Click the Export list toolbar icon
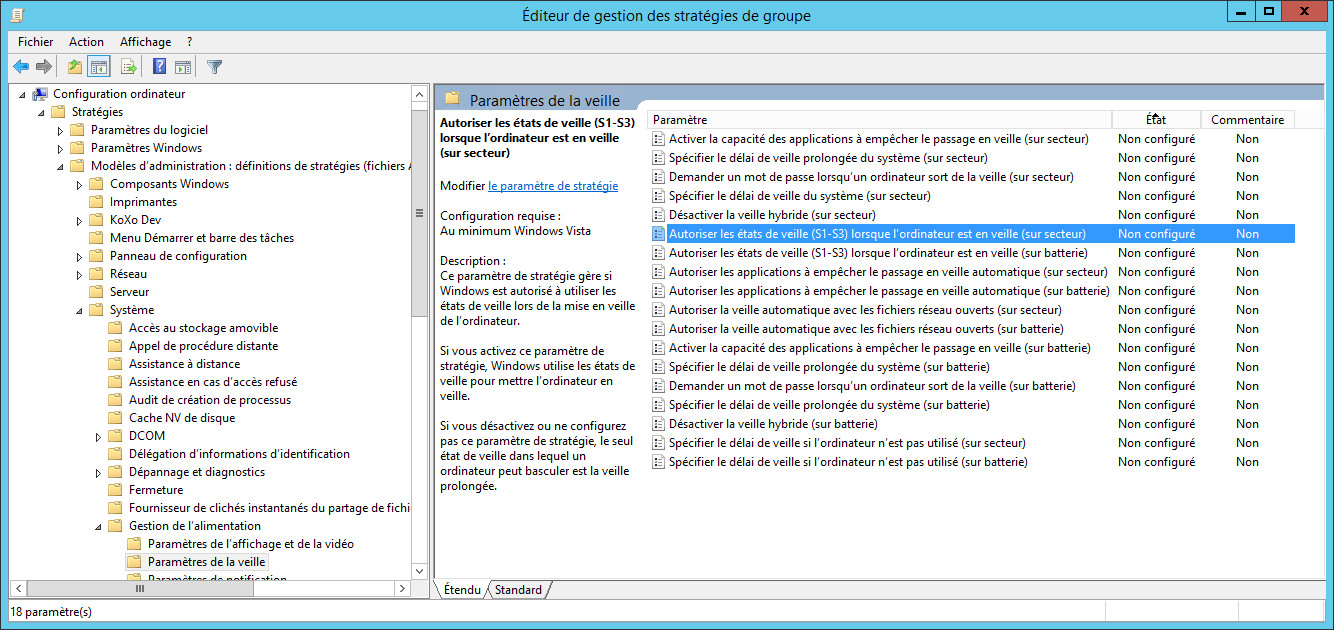The width and height of the screenshot is (1334, 630). (x=128, y=67)
